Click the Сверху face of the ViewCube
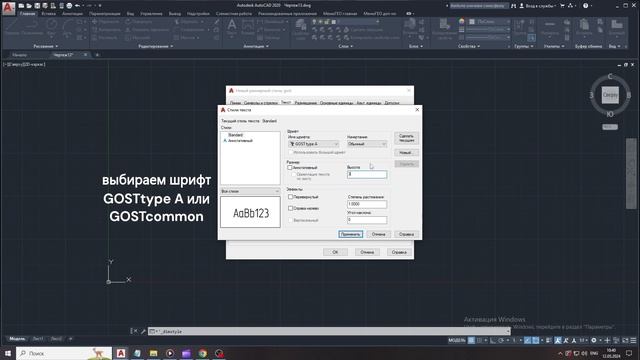Screen dimensions: 640x360 point(610,95)
